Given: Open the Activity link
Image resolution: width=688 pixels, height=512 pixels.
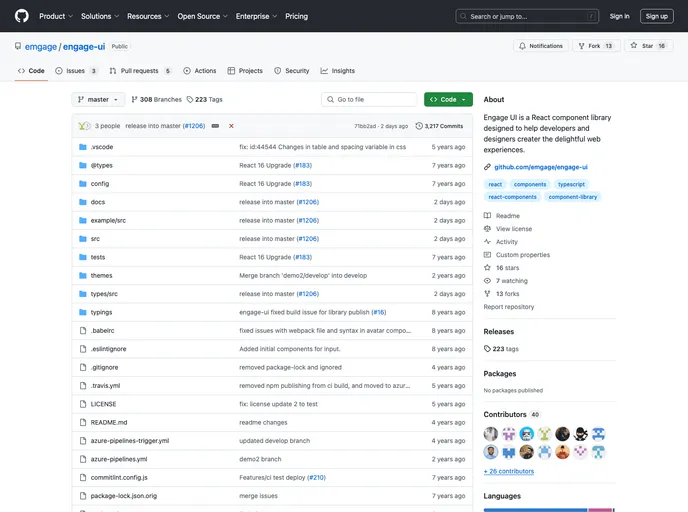Looking at the screenshot, I should [501, 242].
